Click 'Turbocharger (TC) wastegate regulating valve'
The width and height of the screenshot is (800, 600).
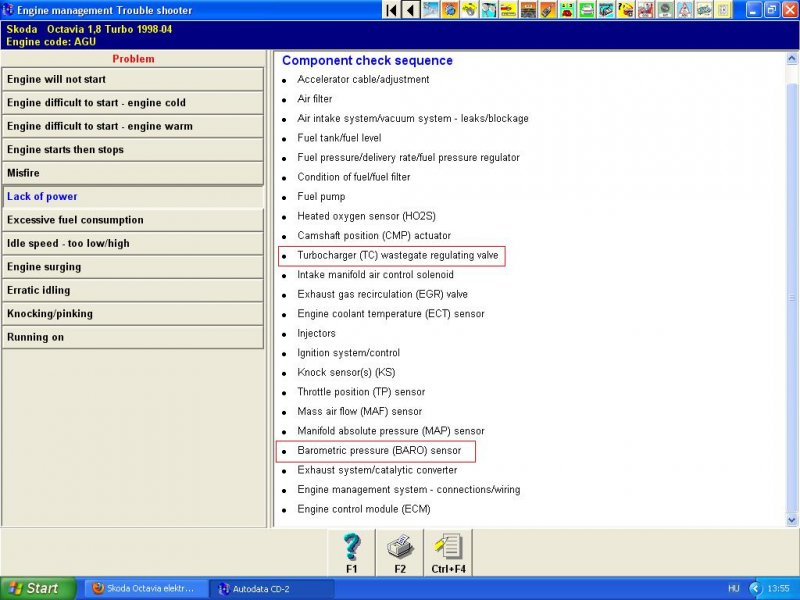pos(397,255)
